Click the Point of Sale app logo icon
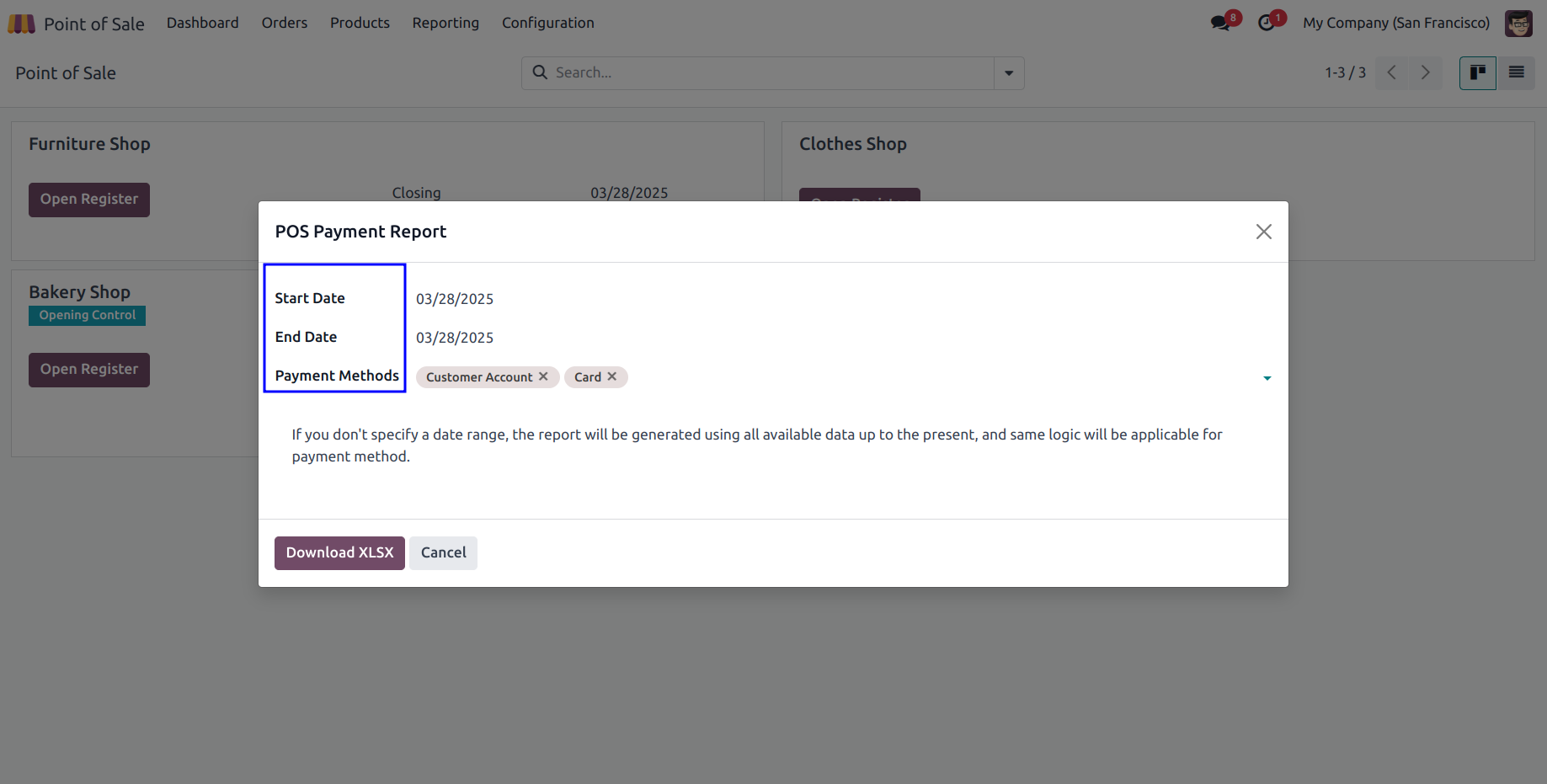The image size is (1547, 784). 22,24
